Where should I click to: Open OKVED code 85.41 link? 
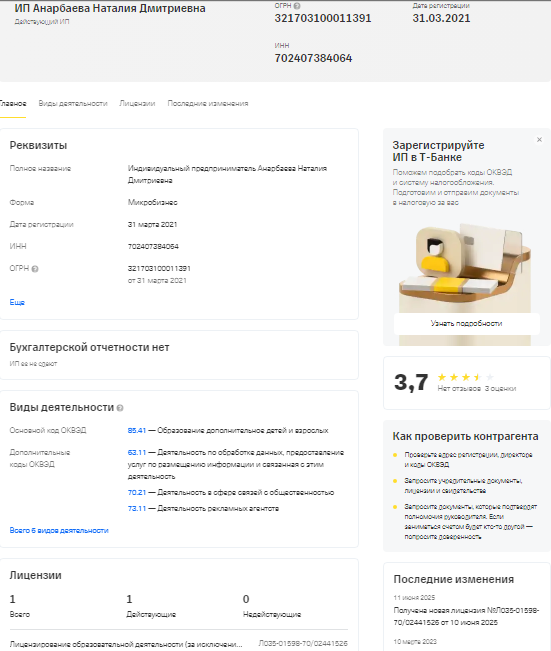click(x=137, y=431)
